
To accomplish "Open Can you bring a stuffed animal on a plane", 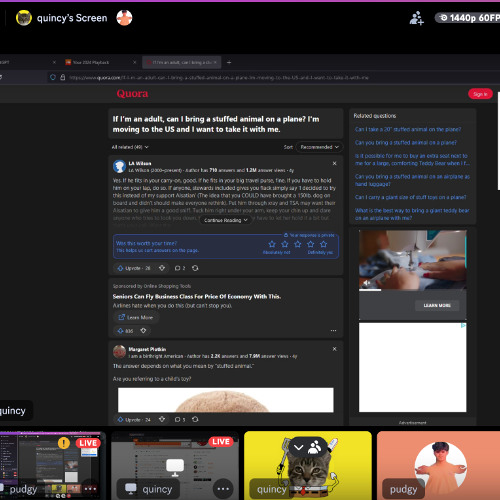I will pos(406,143).
